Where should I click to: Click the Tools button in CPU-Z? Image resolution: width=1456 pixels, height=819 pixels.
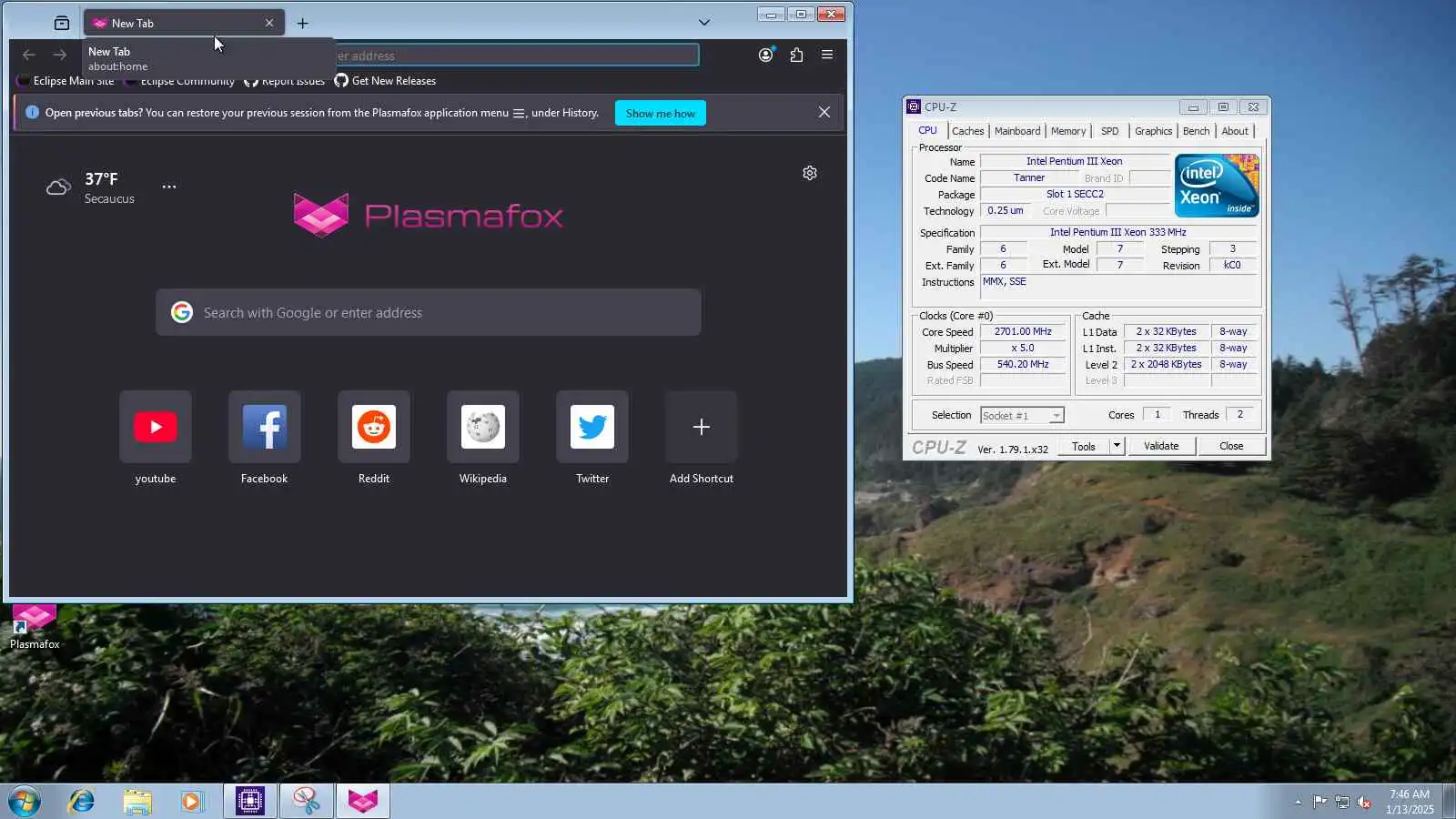(1084, 446)
